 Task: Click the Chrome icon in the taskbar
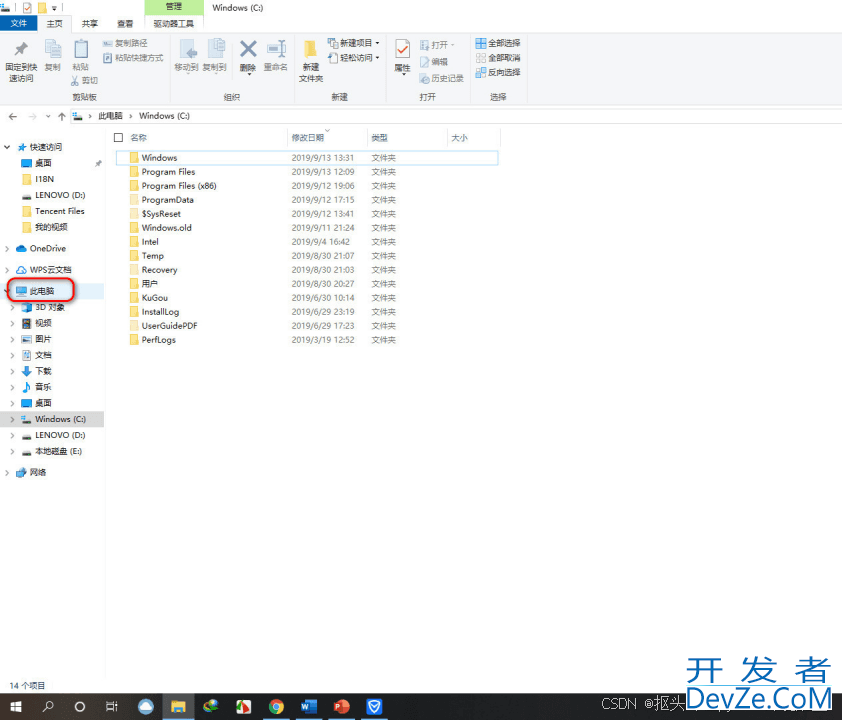pos(276,707)
